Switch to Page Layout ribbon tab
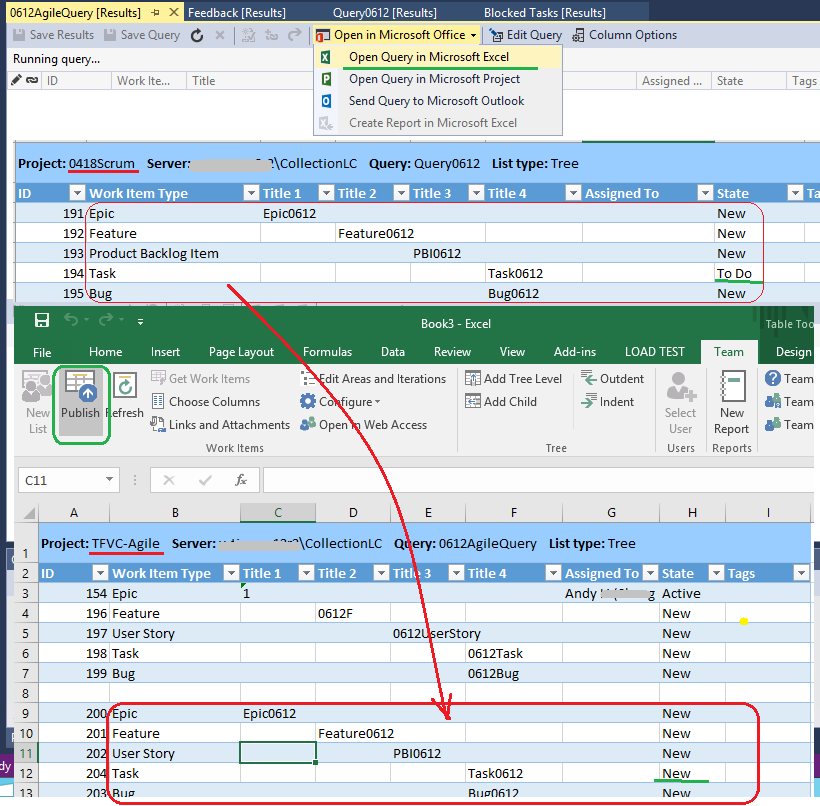This screenshot has width=820, height=806. click(241, 352)
